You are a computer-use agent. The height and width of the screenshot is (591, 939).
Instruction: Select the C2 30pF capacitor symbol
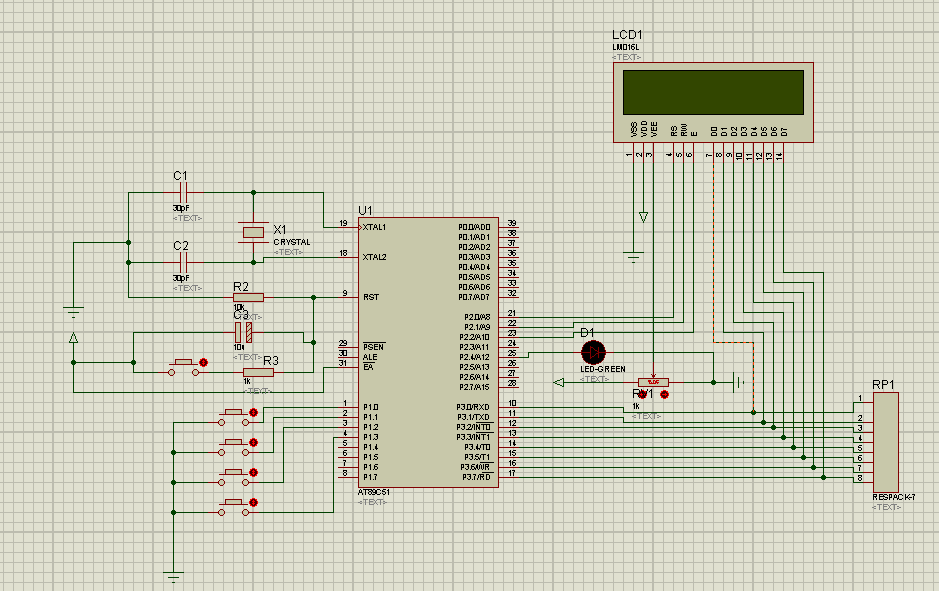(184, 262)
